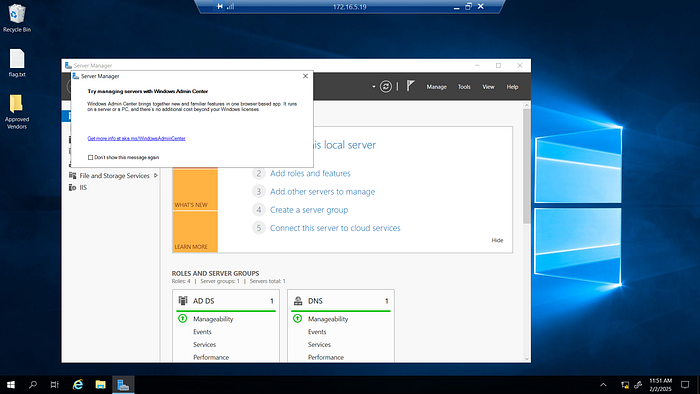Screen dimensions: 700x394
Task: Restore down the remote session window
Action: tap(468, 6)
